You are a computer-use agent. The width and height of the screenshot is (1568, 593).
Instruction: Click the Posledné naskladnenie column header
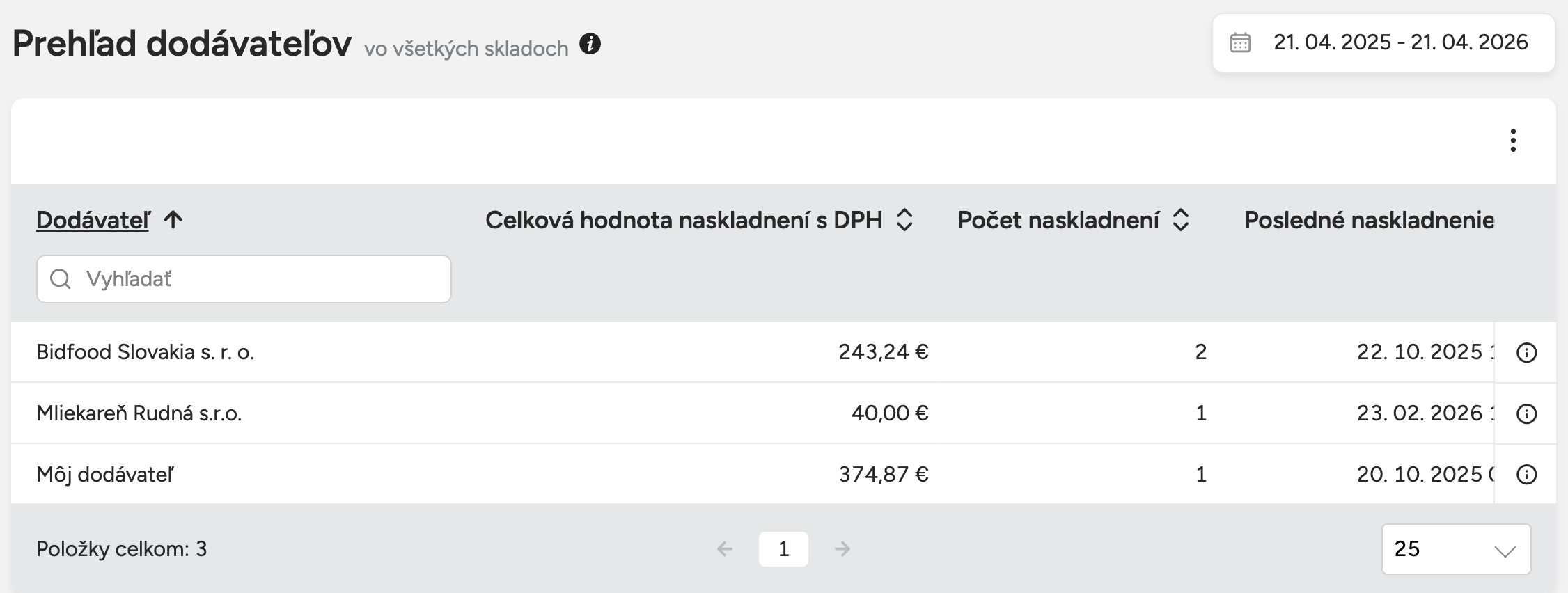(1368, 220)
